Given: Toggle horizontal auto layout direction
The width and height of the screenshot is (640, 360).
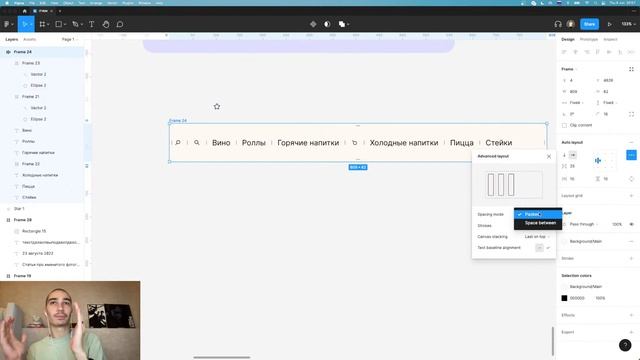Looking at the screenshot, I should click(573, 155).
